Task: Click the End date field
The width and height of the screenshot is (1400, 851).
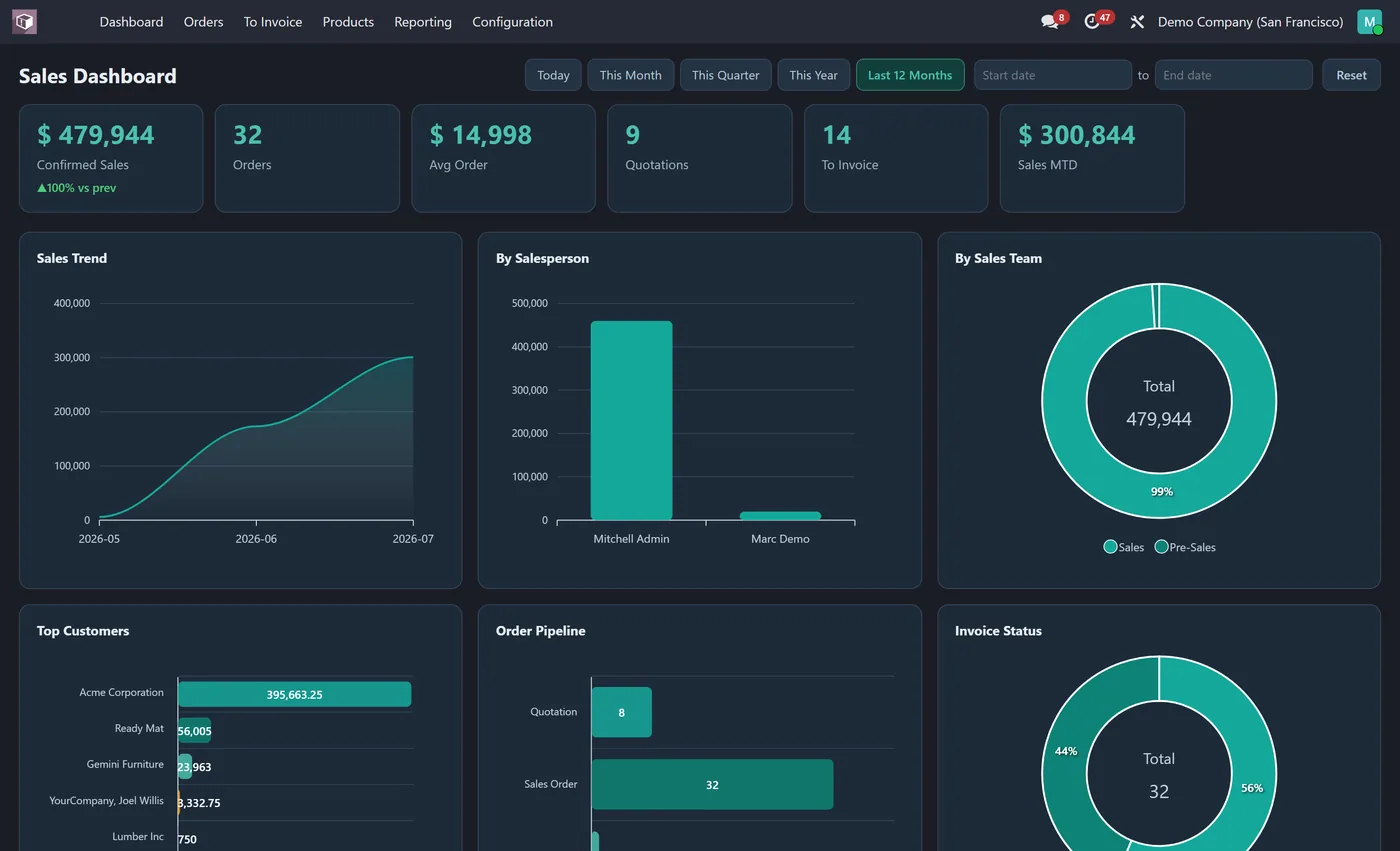Action: tap(1233, 75)
